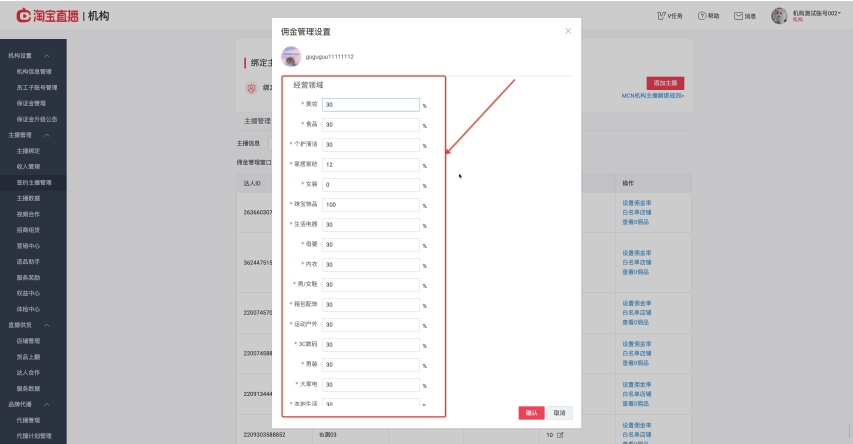Screen dimensions: 853x444
Task: Focus the 大家电 commission input field
Action: (x=370, y=385)
